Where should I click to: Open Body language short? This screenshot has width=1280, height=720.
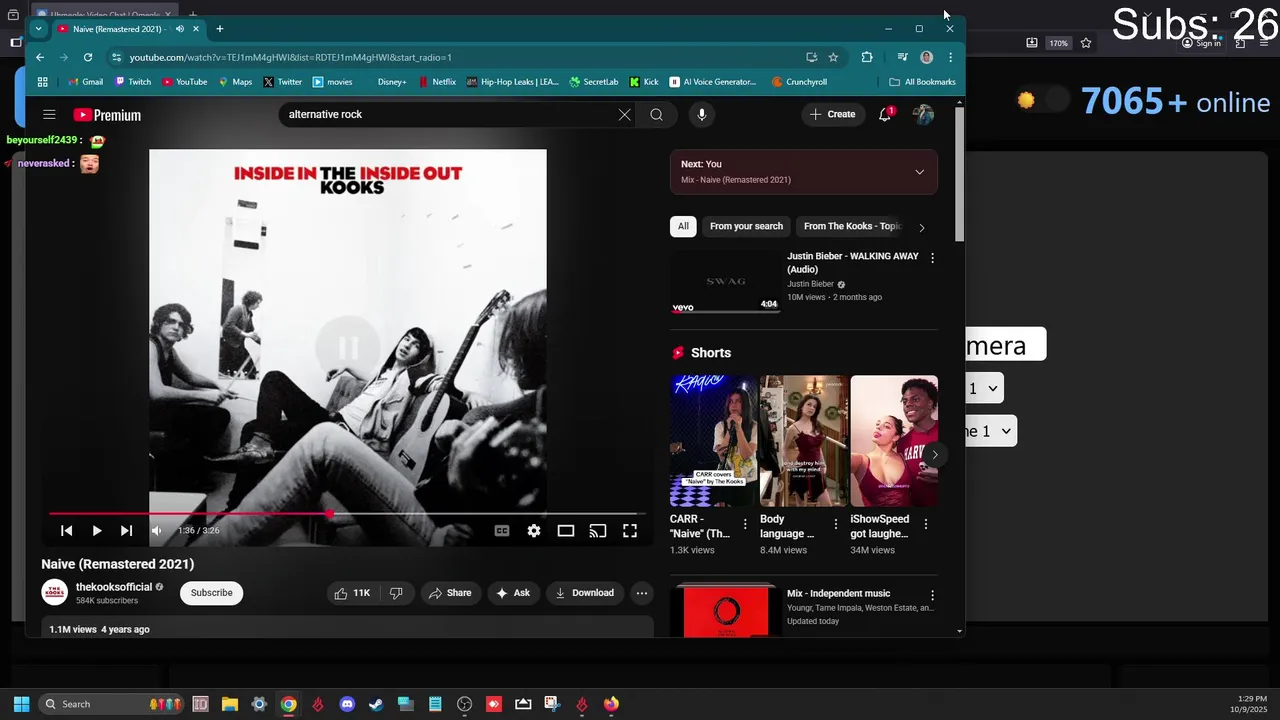coord(804,441)
